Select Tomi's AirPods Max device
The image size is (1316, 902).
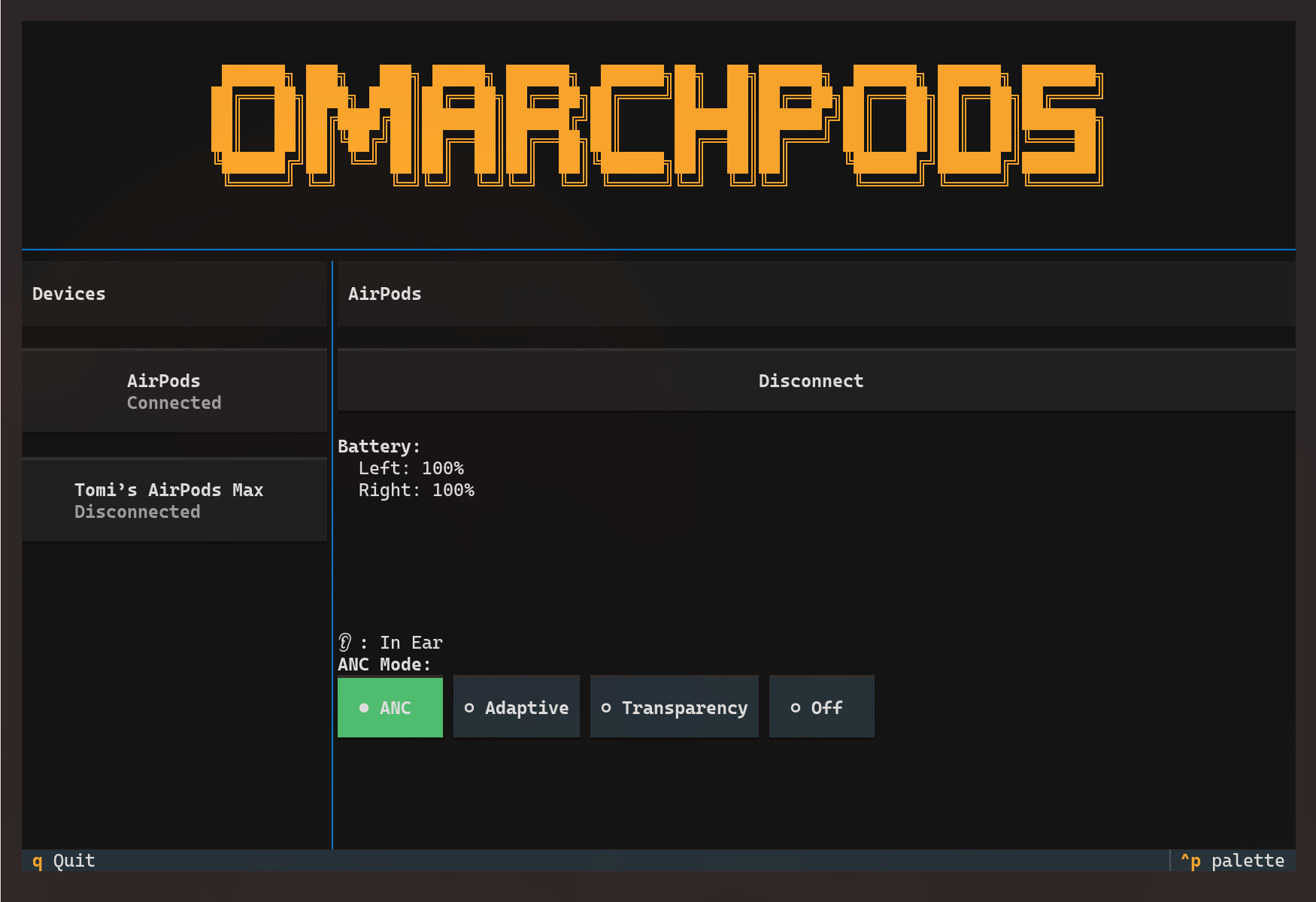pyautogui.click(x=174, y=500)
